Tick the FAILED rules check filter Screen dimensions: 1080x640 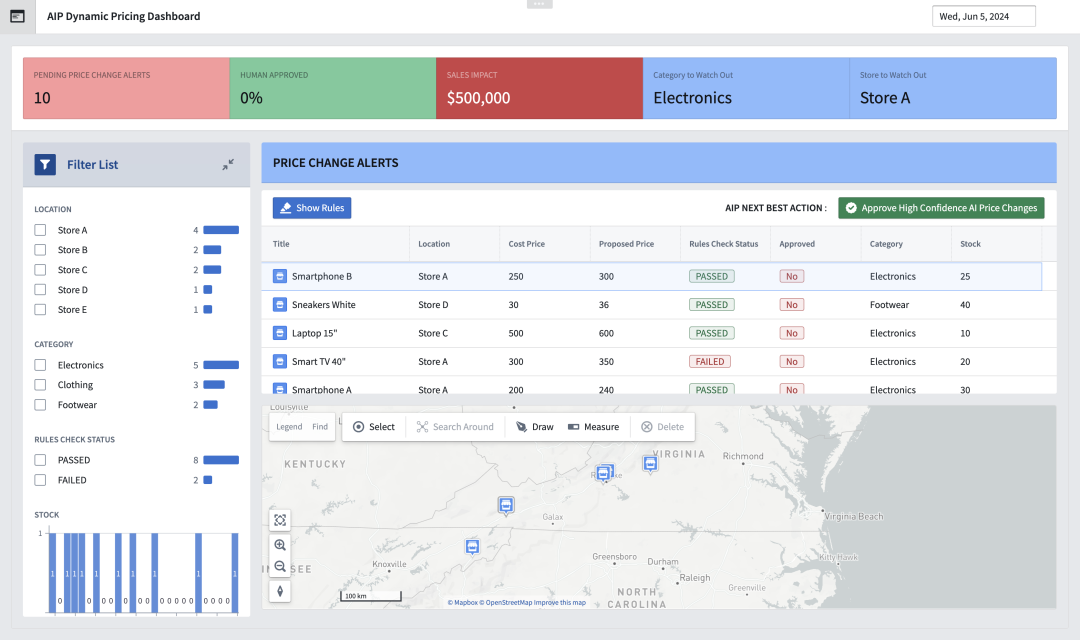click(x=40, y=480)
